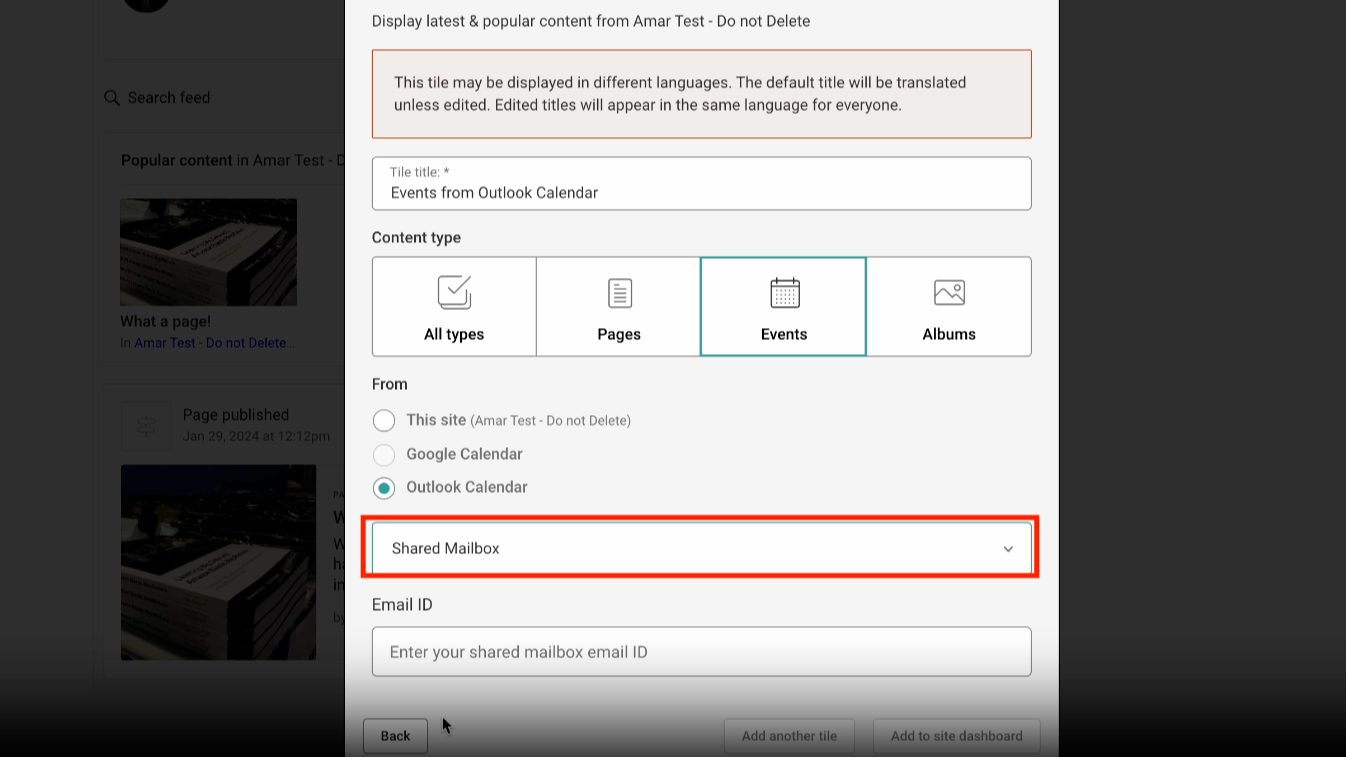Click the Shared Mailbox dropdown label
Image resolution: width=1346 pixels, height=757 pixels.
point(446,548)
